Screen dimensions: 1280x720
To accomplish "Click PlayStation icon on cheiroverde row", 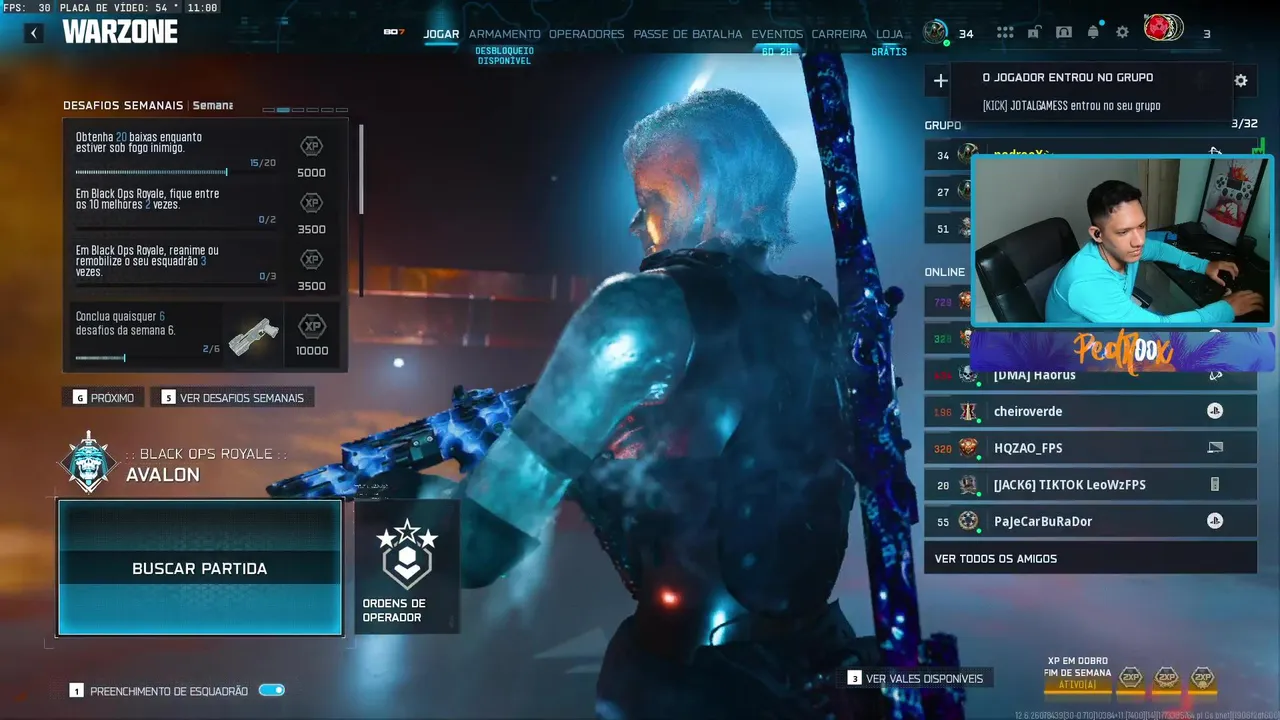I will click(x=1215, y=411).
